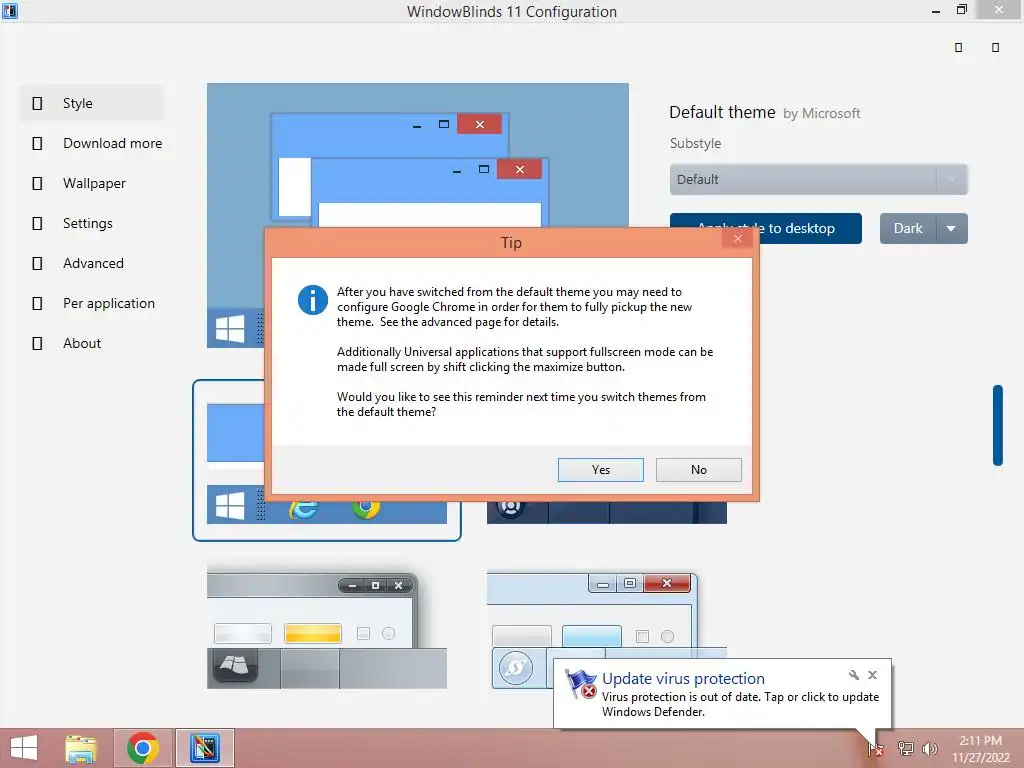Open the Style section in sidebar
Screen dimensions: 1024x768
point(91,103)
